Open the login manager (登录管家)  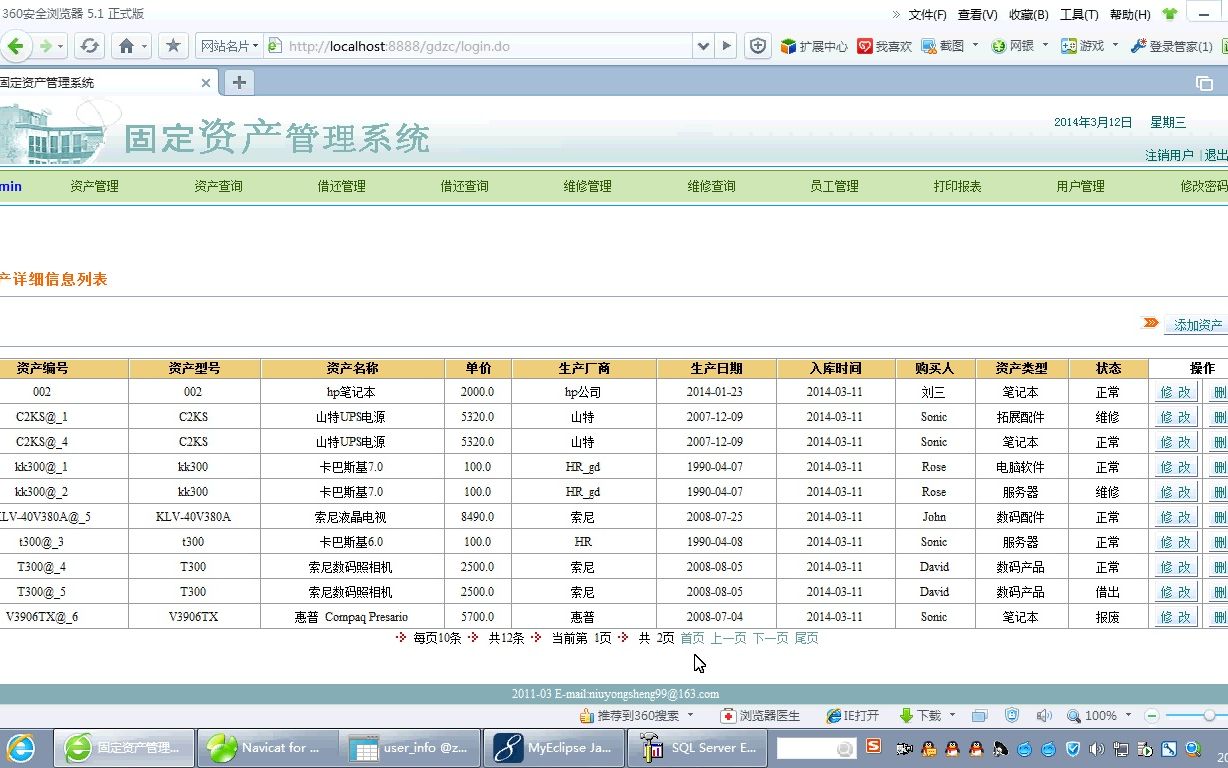[1173, 45]
